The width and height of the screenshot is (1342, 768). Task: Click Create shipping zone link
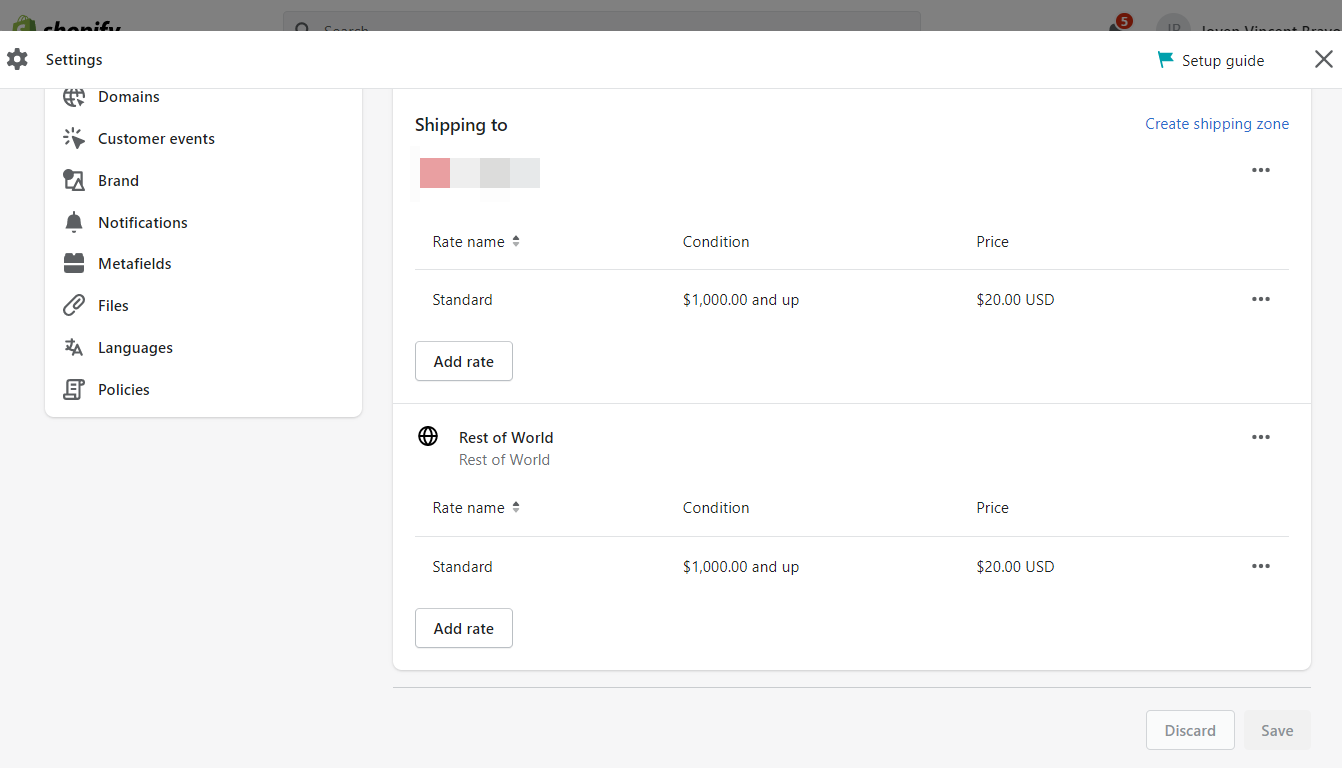1216,124
